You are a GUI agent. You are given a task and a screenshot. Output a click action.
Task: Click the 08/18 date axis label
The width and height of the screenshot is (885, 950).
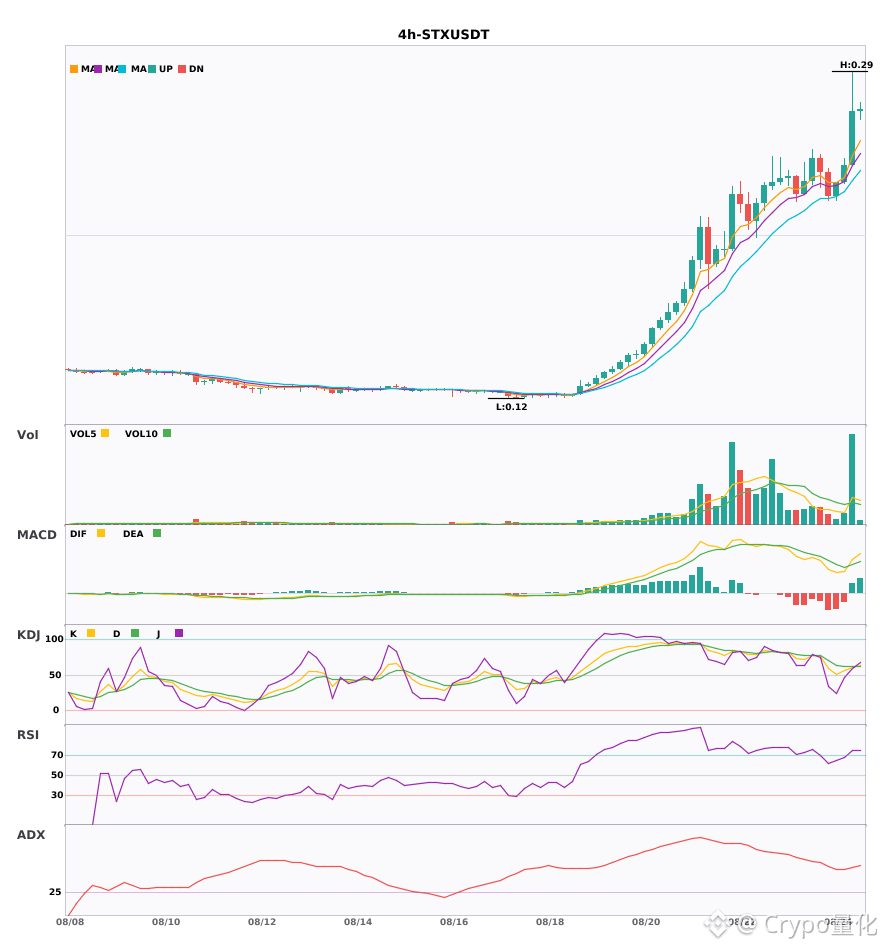[x=550, y=922]
